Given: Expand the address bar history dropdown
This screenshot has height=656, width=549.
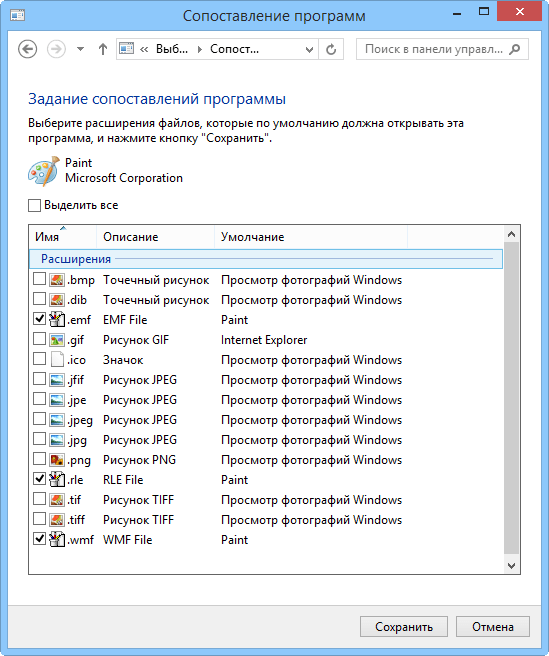Looking at the screenshot, I should [309, 49].
